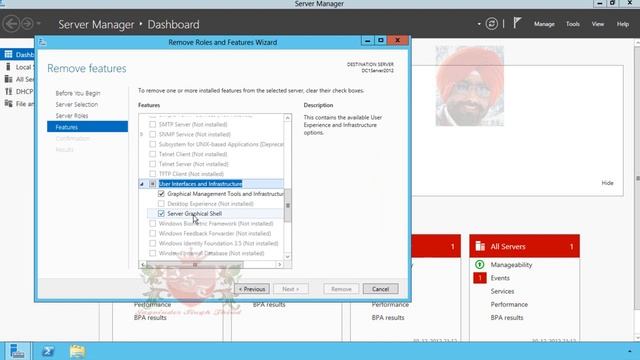The width and height of the screenshot is (640, 360).
Task: Toggle Desktop Experience checkbox
Action: pyautogui.click(x=161, y=203)
